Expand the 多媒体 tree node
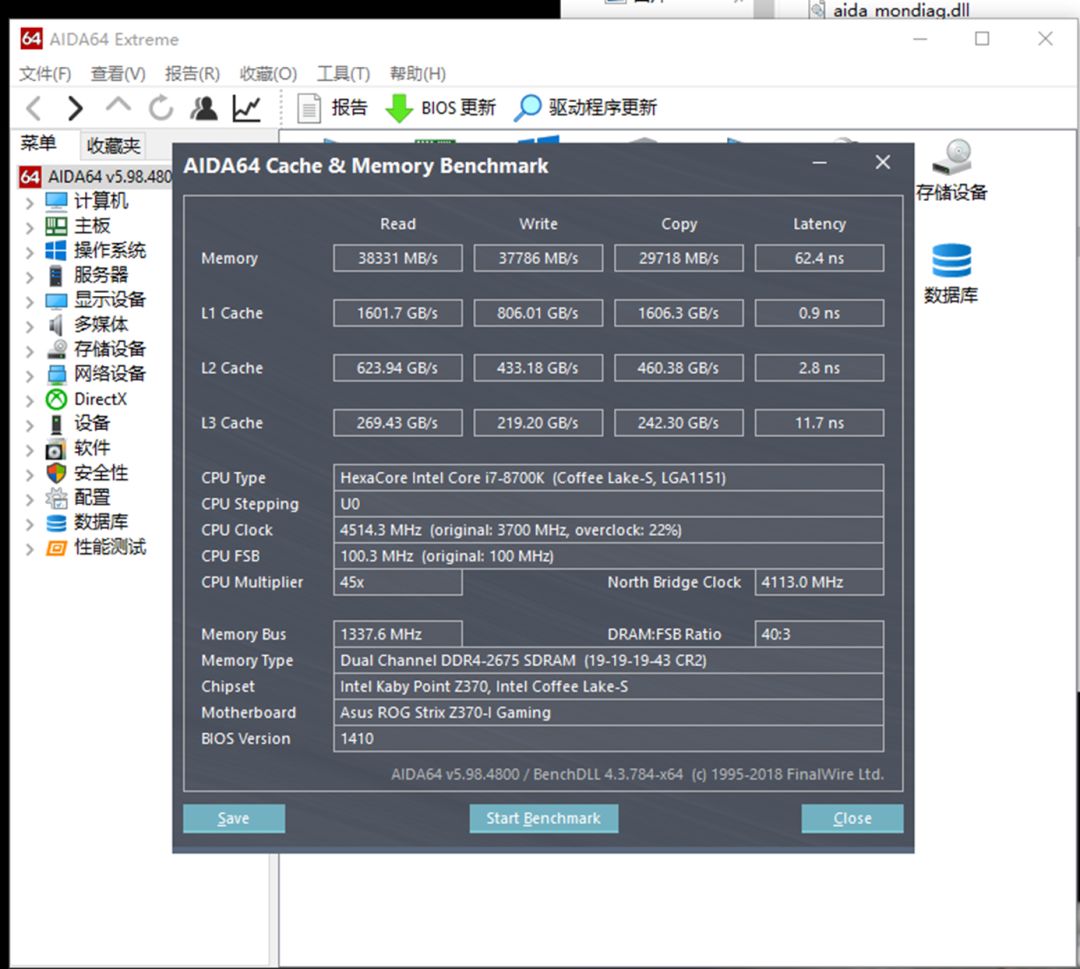This screenshot has height=969, width=1080. [29, 327]
